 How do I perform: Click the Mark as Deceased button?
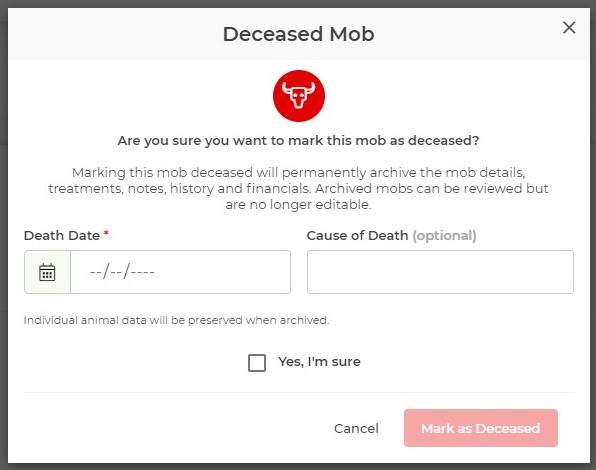[x=481, y=428]
